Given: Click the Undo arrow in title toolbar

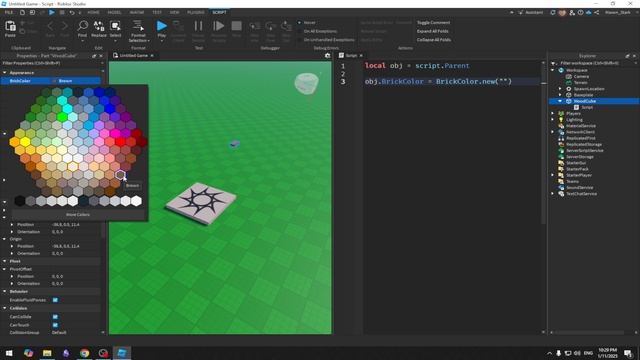Looking at the screenshot, I should [72, 13].
